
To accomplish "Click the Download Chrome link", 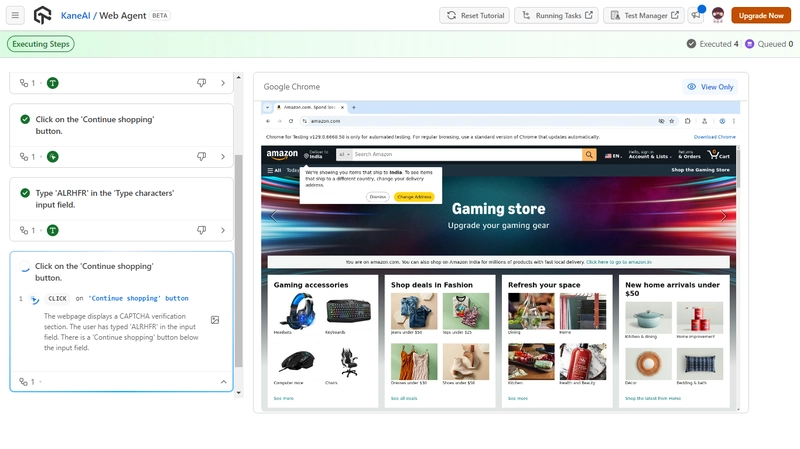I will point(714,137).
